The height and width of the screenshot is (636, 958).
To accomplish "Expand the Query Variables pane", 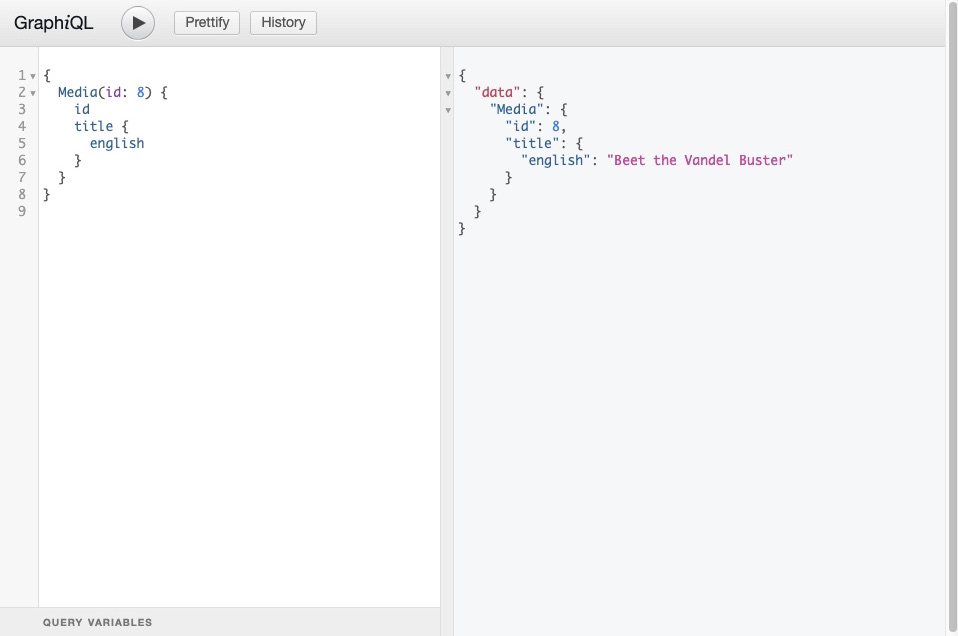I will pos(220,622).
